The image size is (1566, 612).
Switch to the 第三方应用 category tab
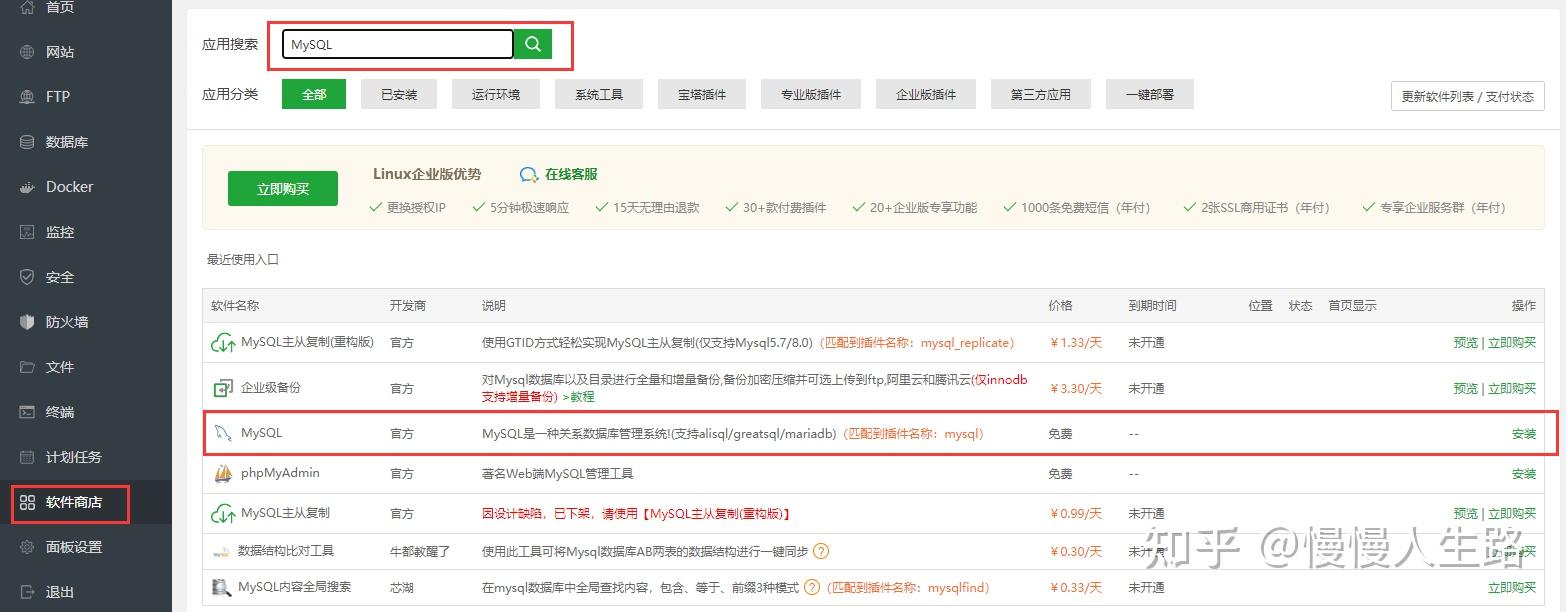click(x=1041, y=94)
